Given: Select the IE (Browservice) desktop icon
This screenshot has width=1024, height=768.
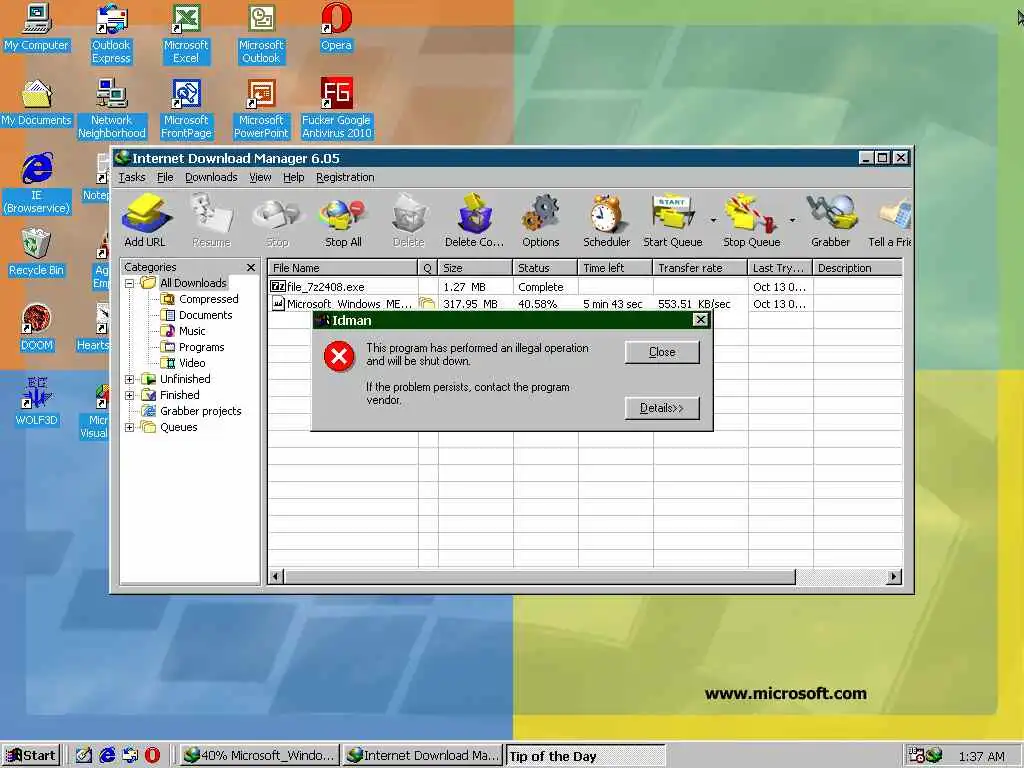Looking at the screenshot, I should click(x=36, y=184).
